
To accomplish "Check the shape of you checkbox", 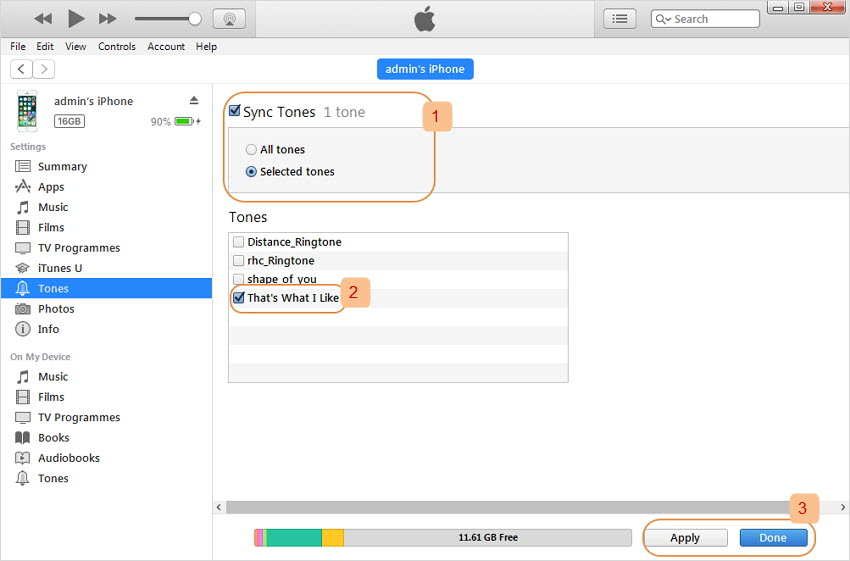I will click(x=238, y=279).
